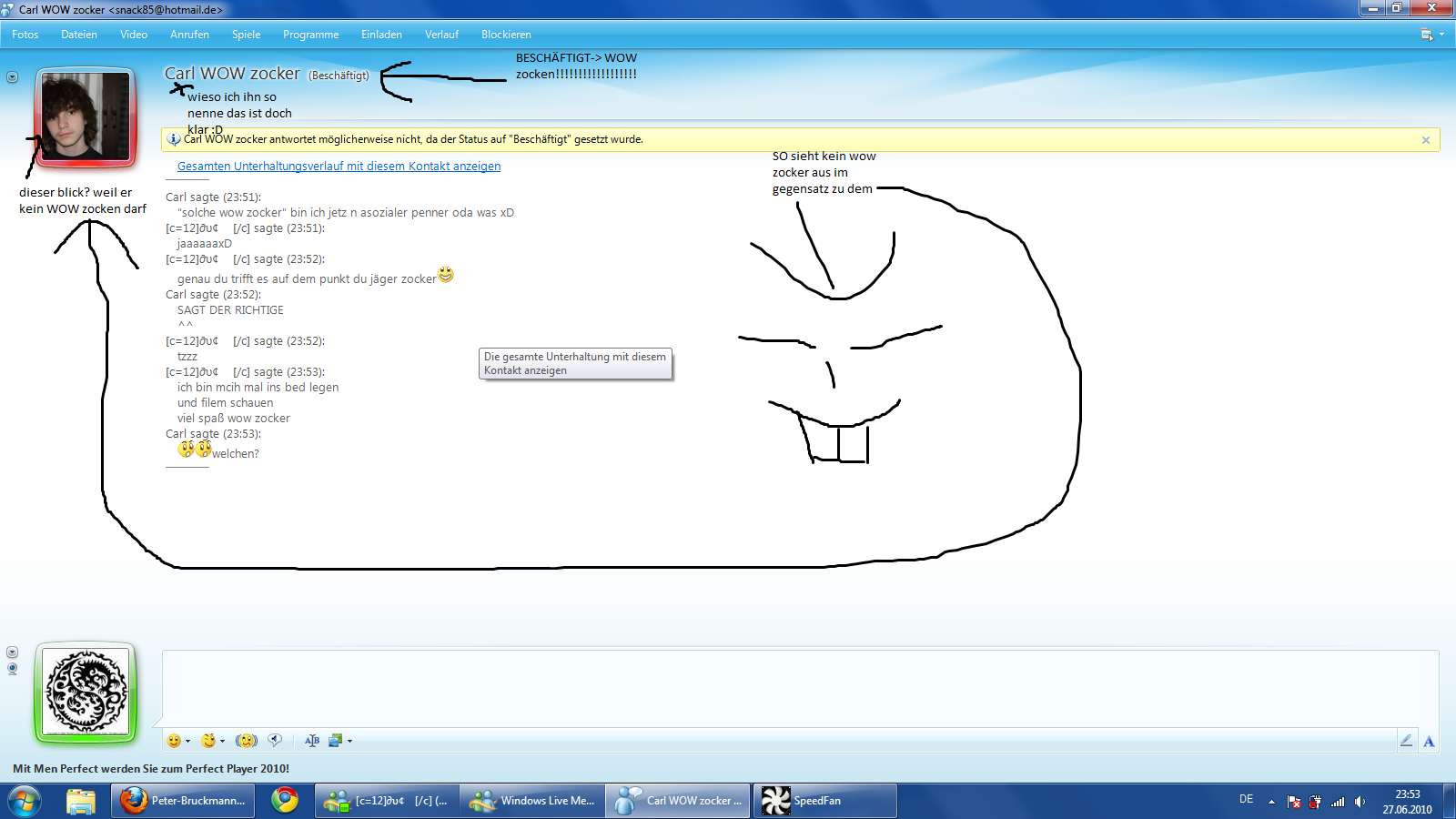Image resolution: width=1456 pixels, height=819 pixels.
Task: Open the Programme menu
Action: click(310, 35)
